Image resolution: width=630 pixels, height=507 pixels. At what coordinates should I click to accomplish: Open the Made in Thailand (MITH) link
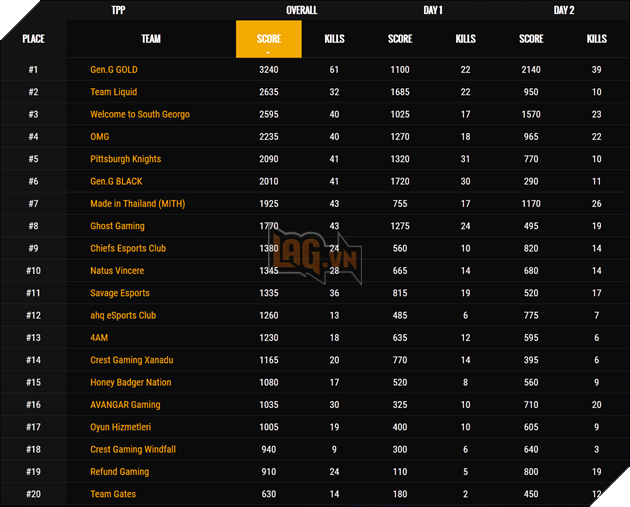click(x=137, y=204)
